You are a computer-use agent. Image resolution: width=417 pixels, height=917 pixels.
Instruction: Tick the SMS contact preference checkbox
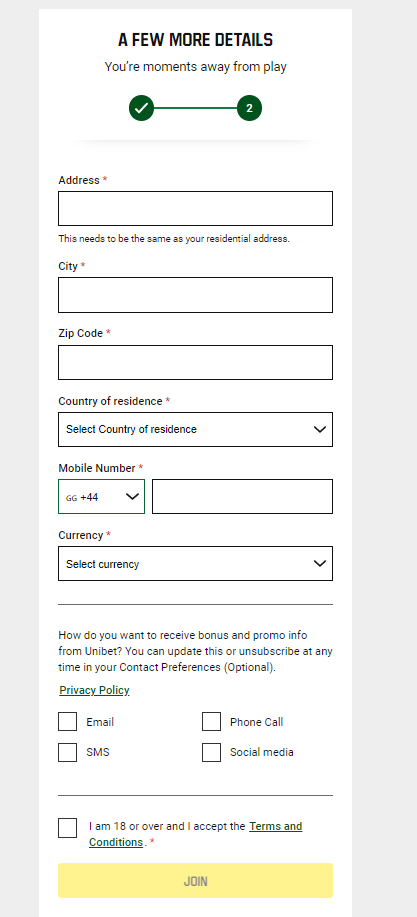pyautogui.click(x=67, y=752)
